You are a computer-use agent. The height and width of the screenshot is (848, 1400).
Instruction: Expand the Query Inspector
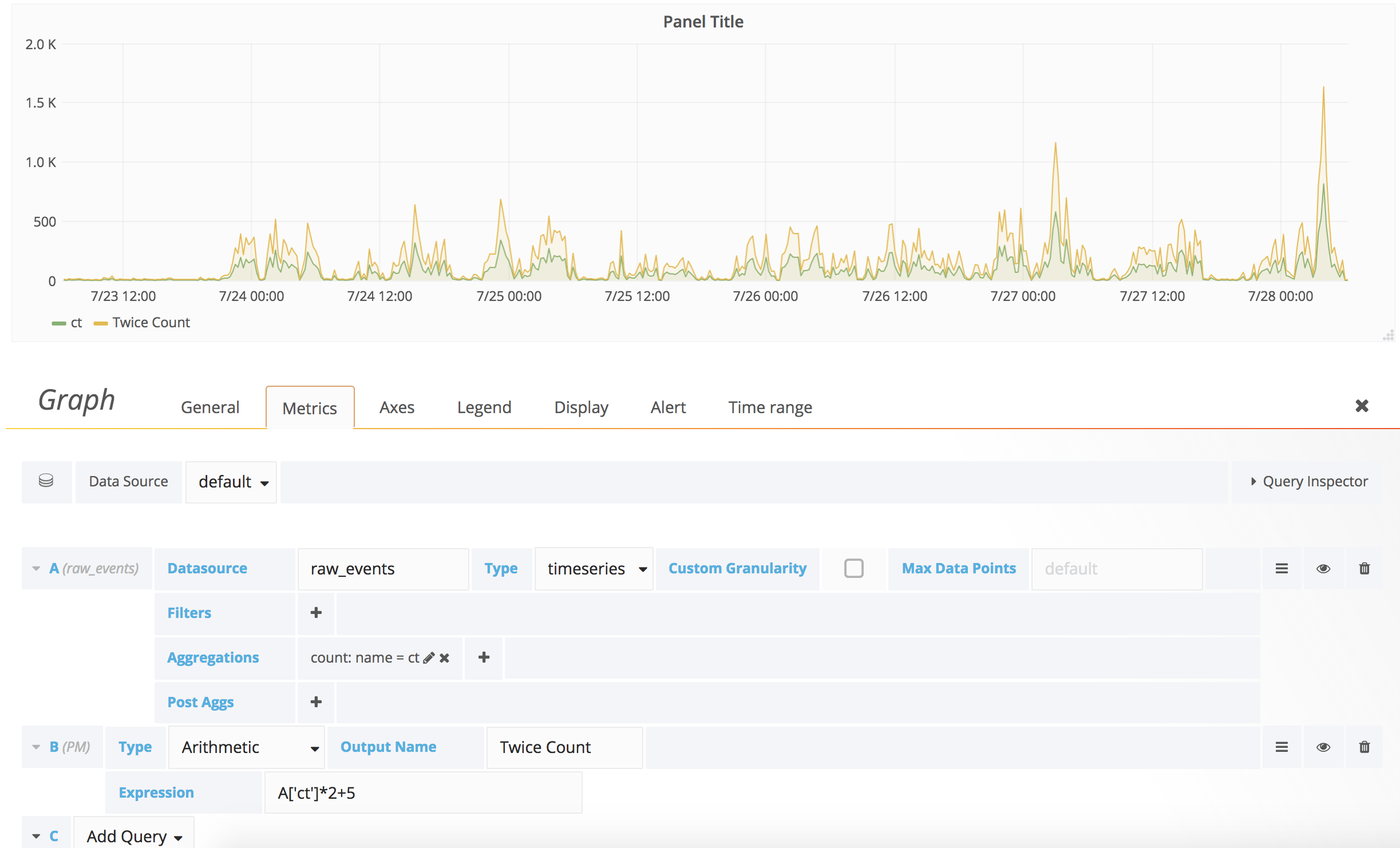coord(1308,481)
